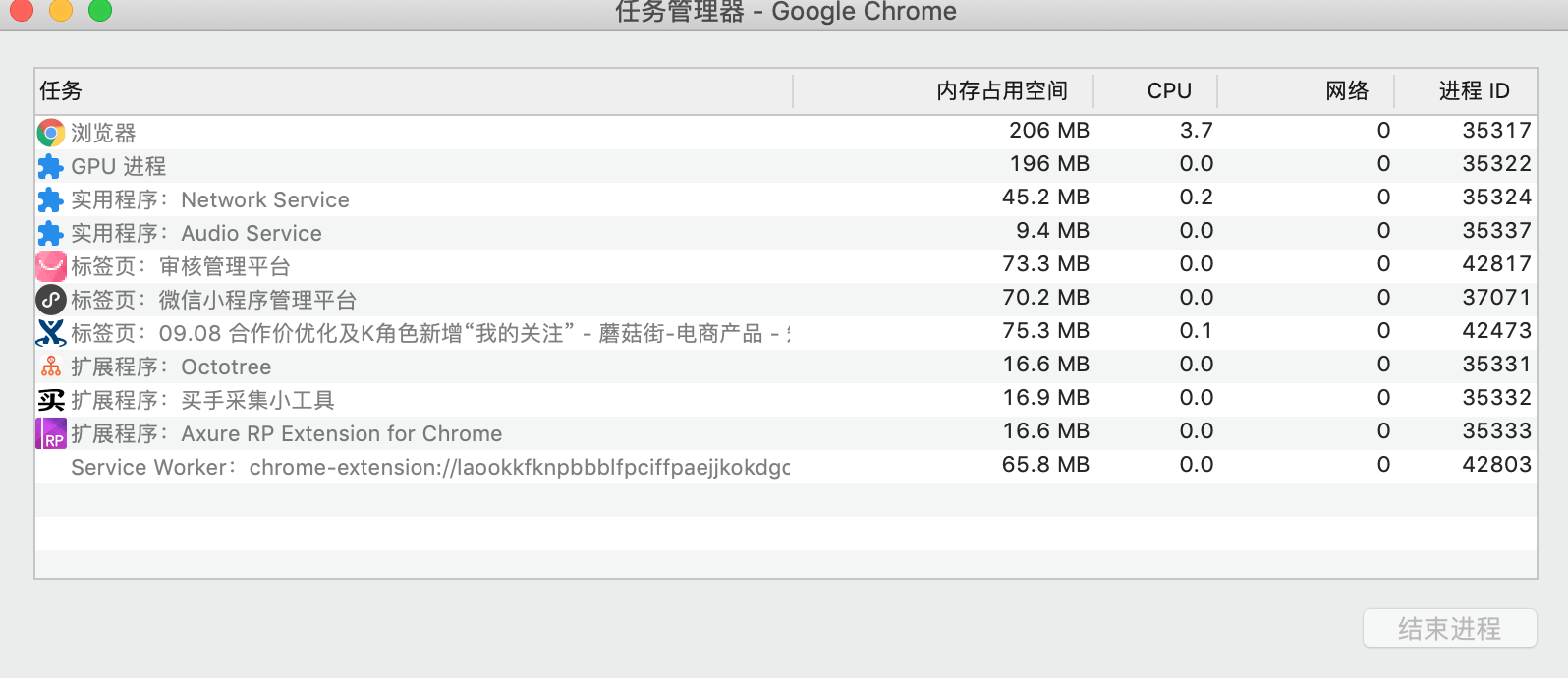Click process ID 35331
1568x678 pixels.
point(1496,365)
